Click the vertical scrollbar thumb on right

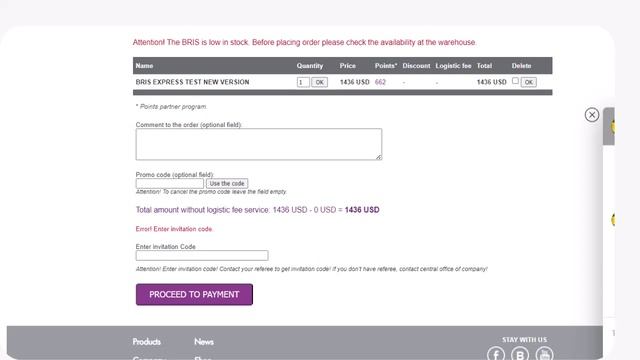(x=609, y=126)
